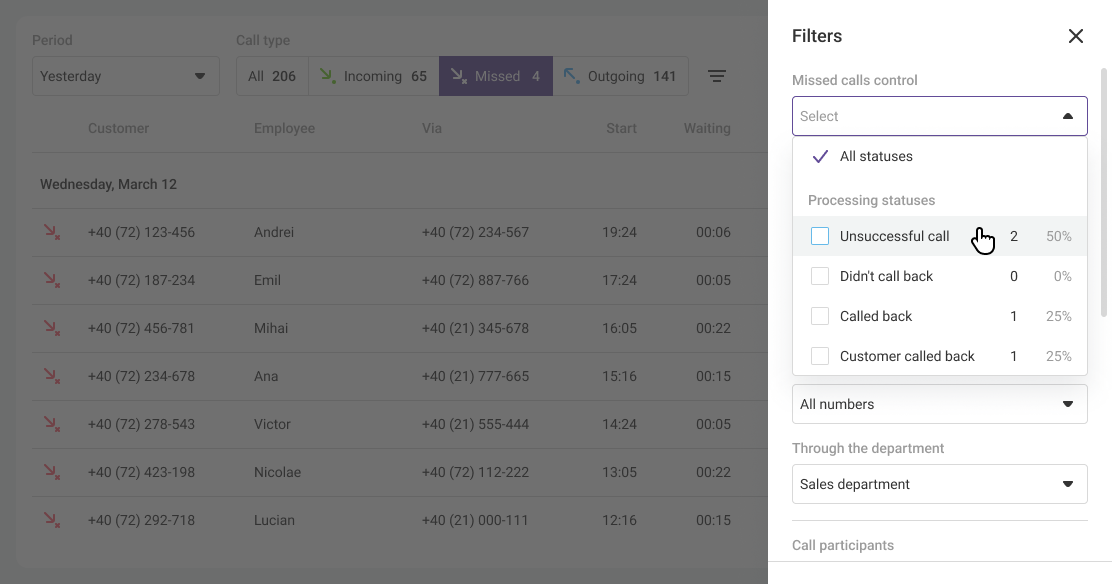Click missed call icon in Ana's row

tap(51, 376)
